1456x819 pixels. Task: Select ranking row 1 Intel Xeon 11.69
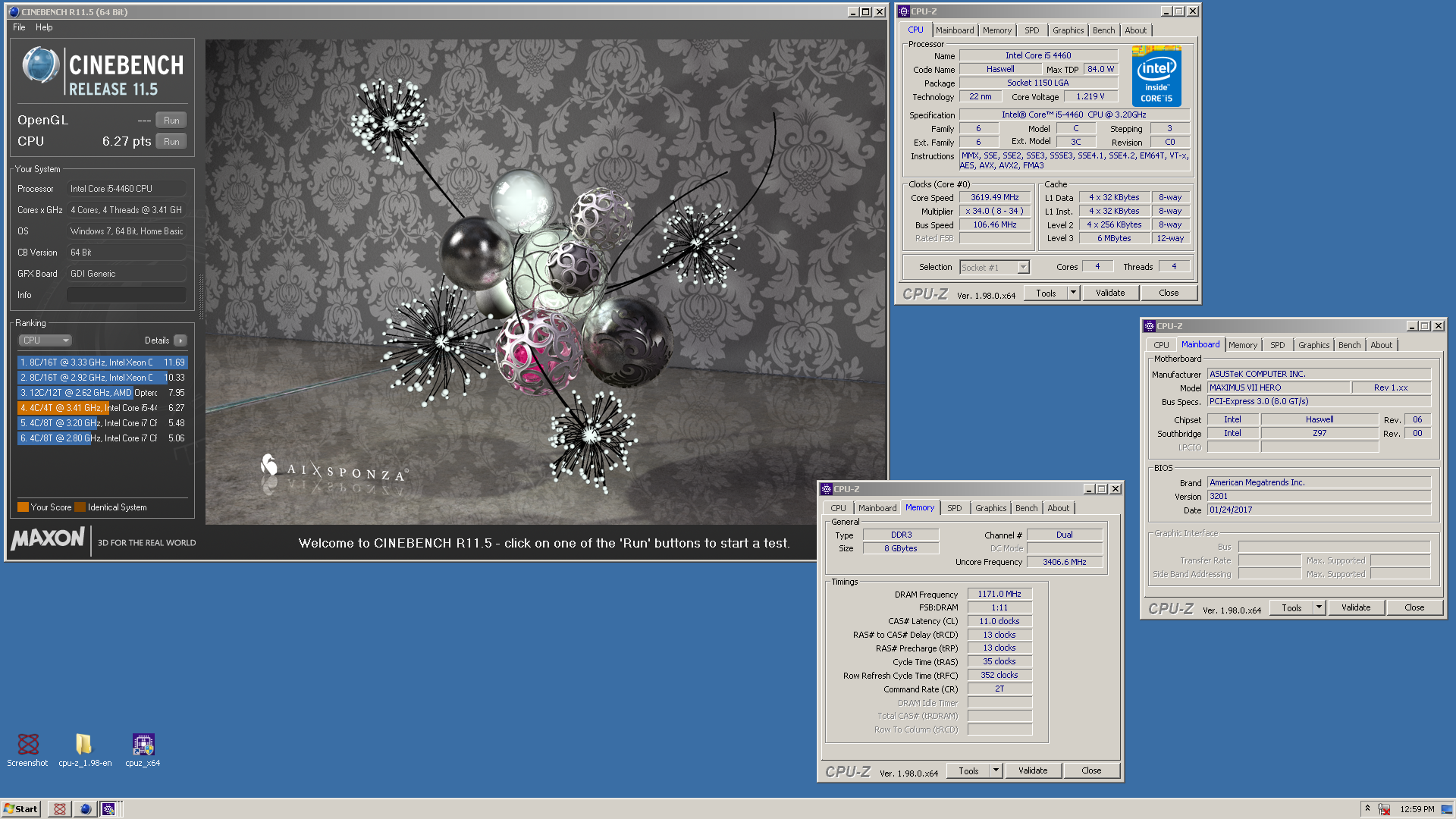[x=102, y=362]
